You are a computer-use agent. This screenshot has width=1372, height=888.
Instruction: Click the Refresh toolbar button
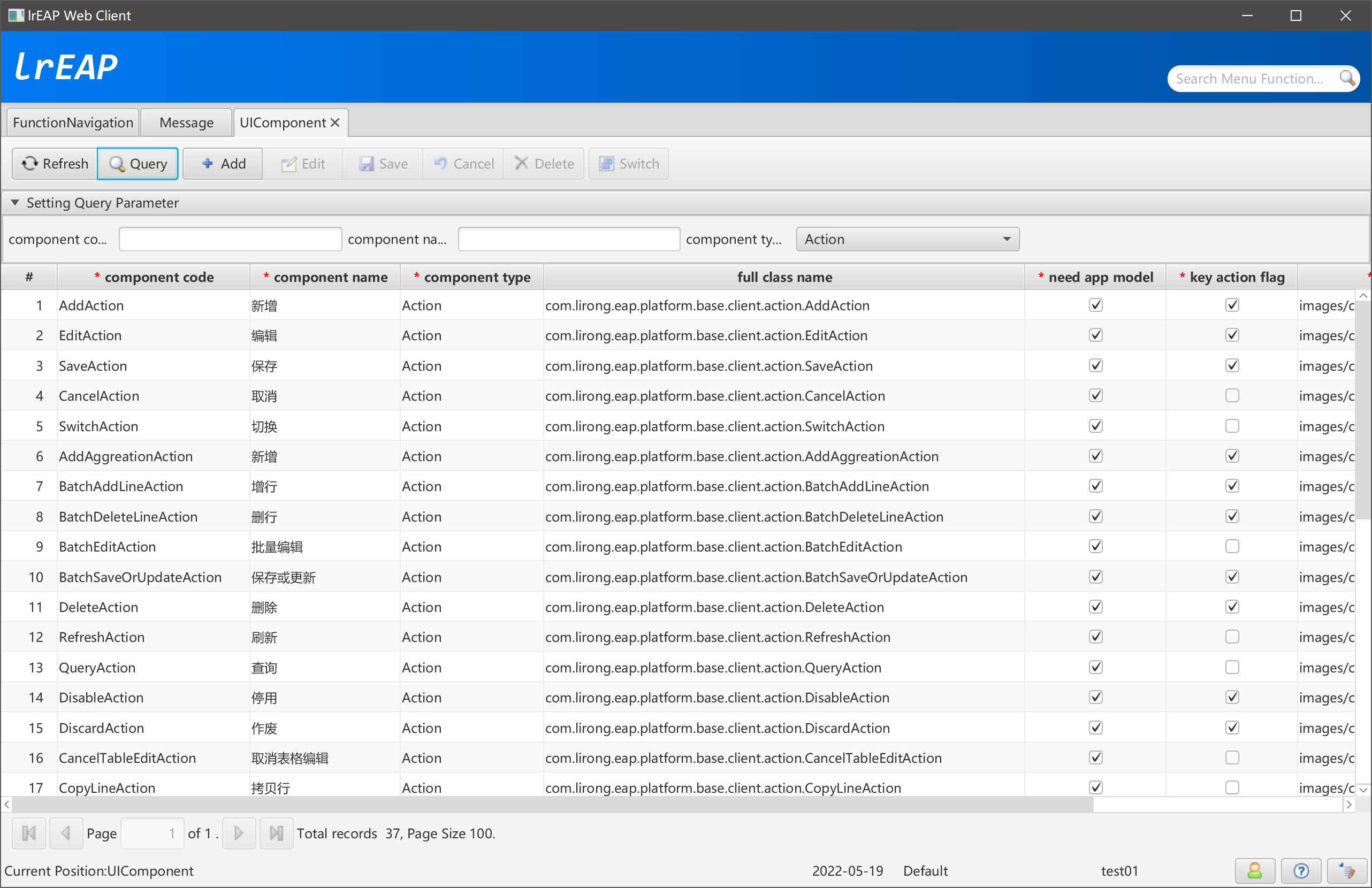tap(55, 164)
